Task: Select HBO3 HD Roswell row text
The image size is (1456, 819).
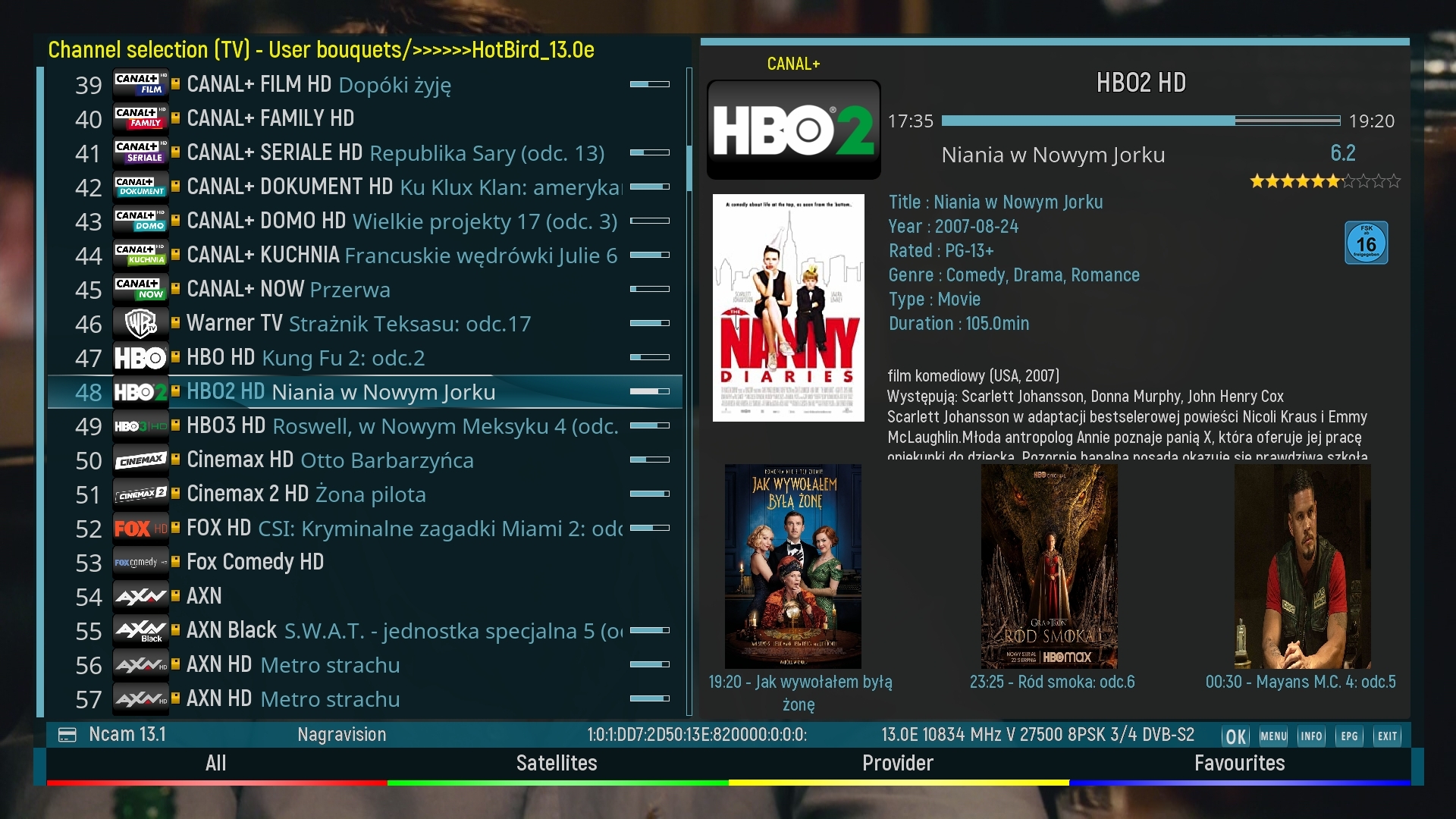Action: coord(403,426)
